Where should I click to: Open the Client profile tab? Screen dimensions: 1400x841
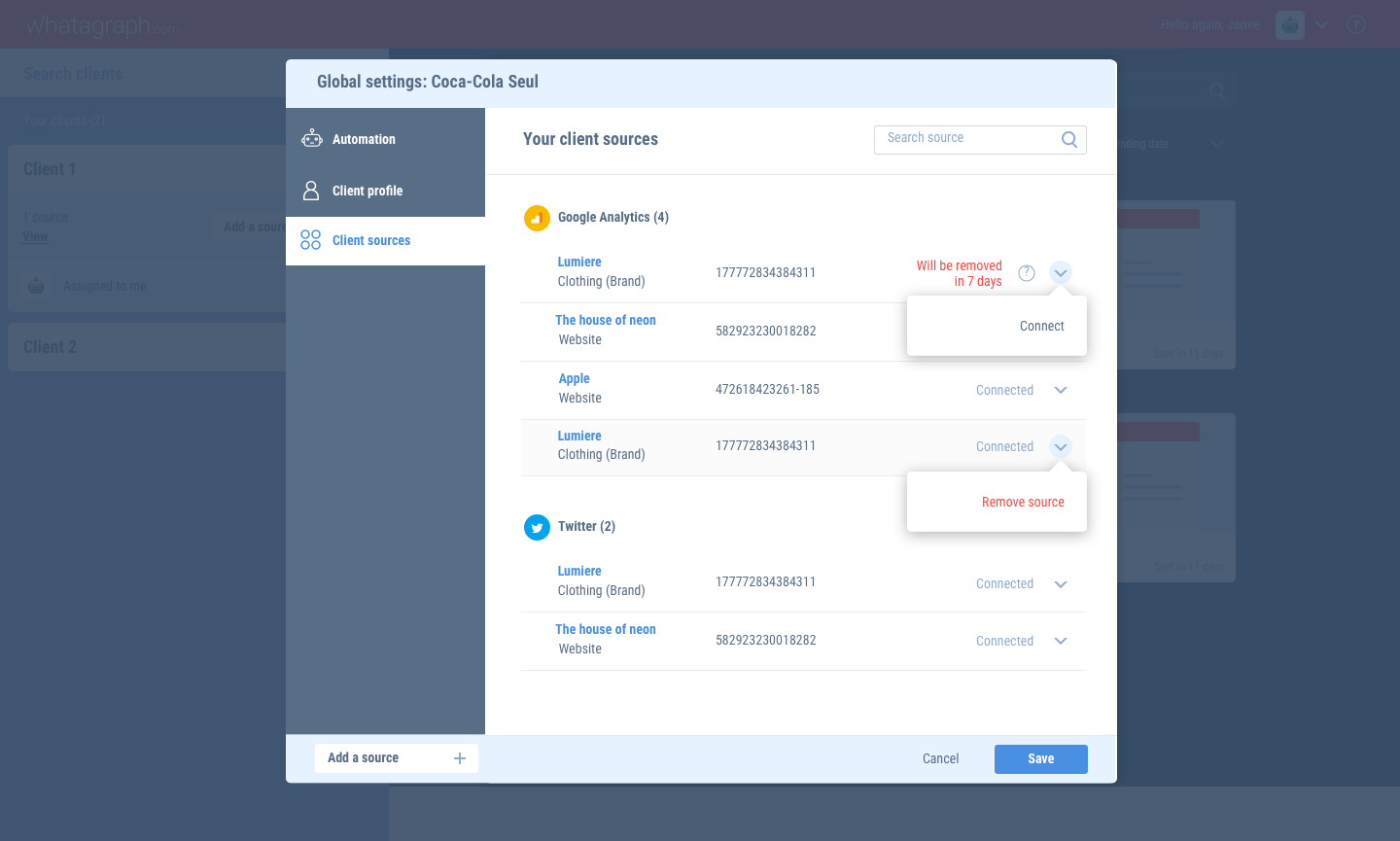coord(385,191)
